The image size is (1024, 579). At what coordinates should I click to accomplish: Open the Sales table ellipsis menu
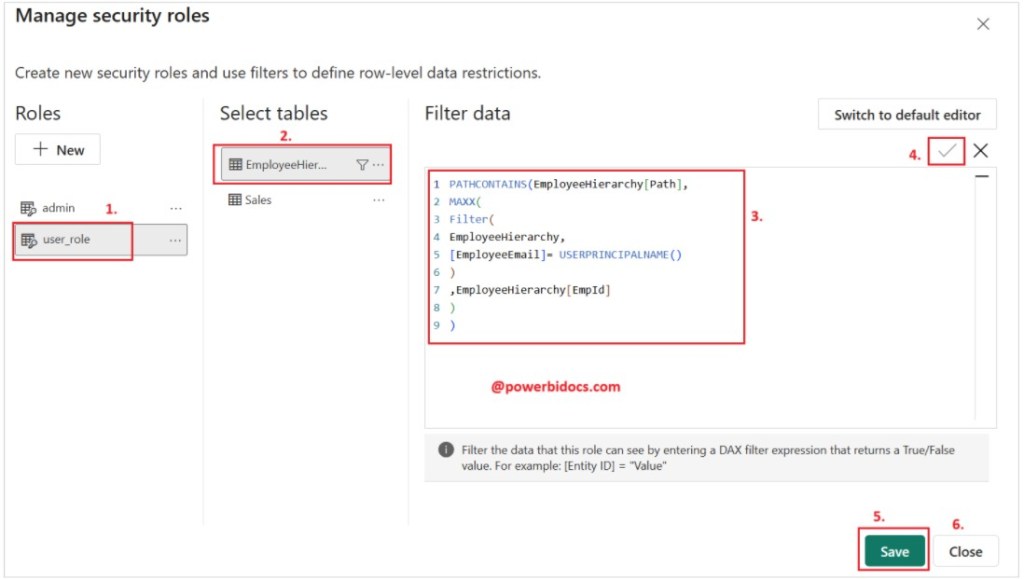(378, 199)
